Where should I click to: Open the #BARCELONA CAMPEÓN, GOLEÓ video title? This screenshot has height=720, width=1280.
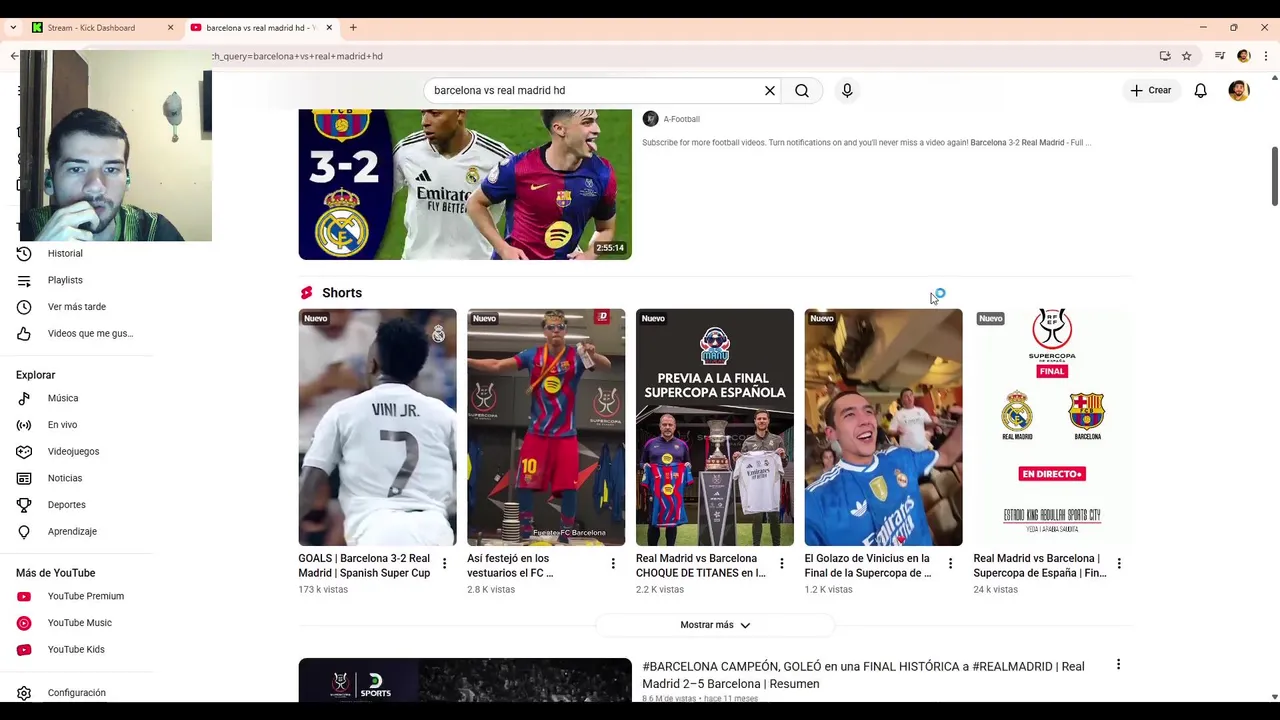coord(863,675)
